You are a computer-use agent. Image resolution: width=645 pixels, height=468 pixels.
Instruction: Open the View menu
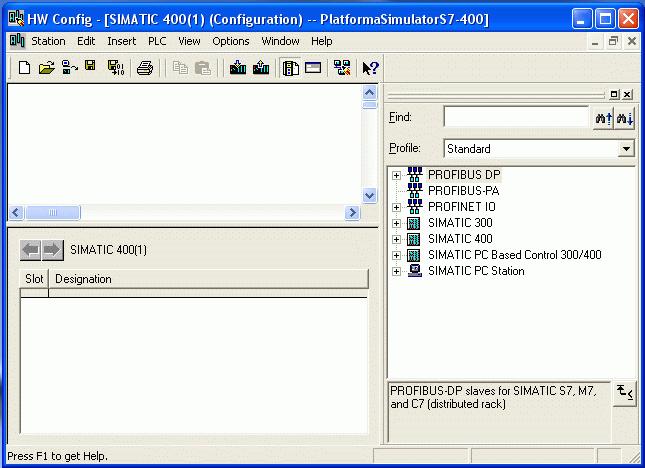189,41
